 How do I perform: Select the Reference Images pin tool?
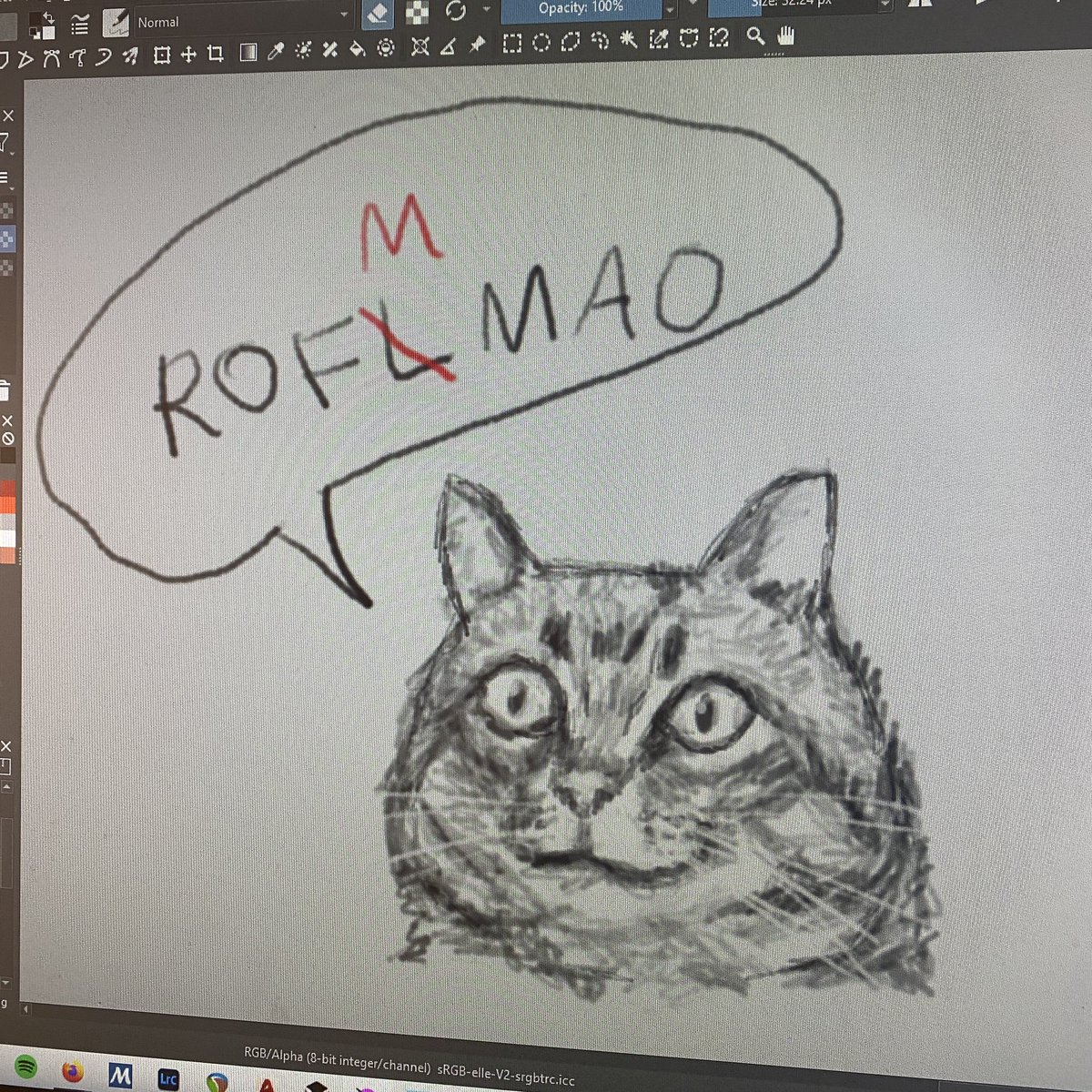tap(476, 45)
